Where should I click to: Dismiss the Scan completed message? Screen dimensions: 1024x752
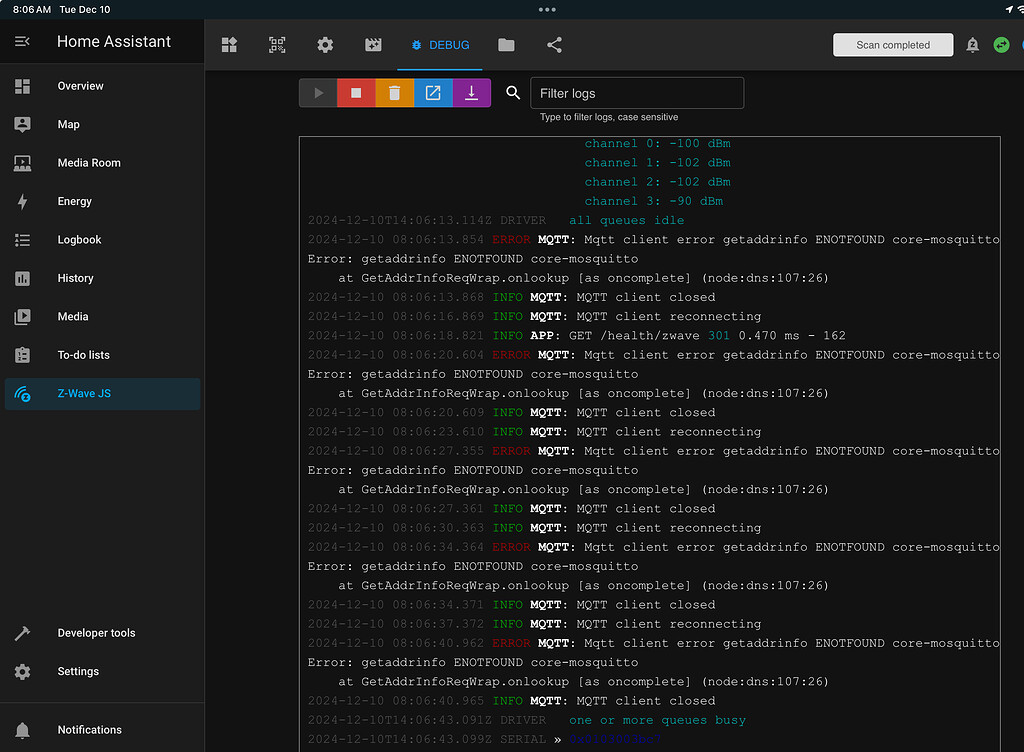pyautogui.click(x=893, y=45)
